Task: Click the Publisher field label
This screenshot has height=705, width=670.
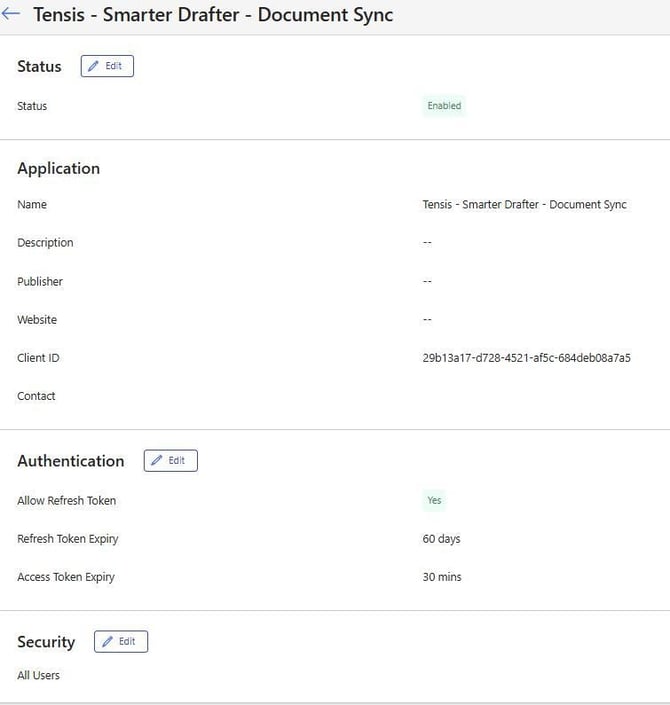Action: [x=40, y=282]
